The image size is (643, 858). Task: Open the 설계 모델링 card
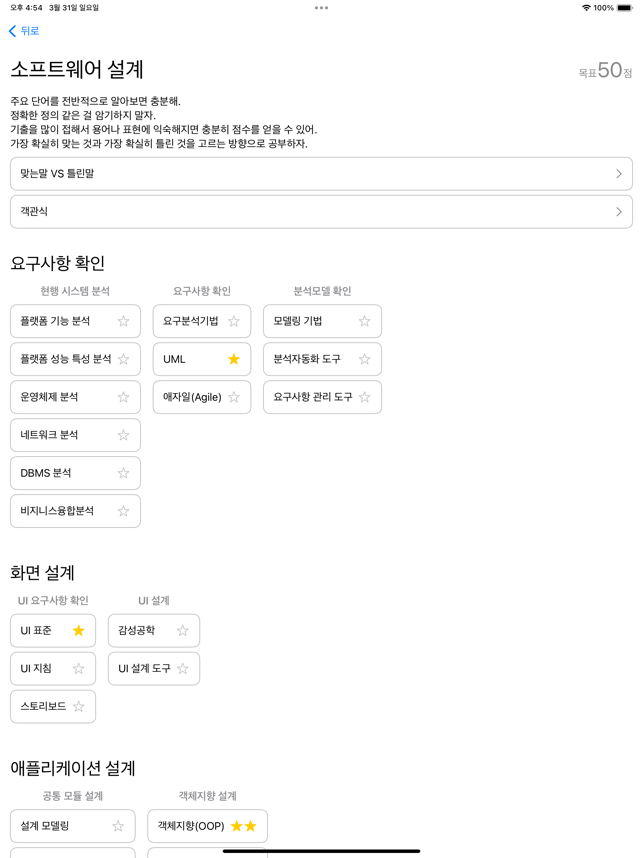[x=60, y=826]
